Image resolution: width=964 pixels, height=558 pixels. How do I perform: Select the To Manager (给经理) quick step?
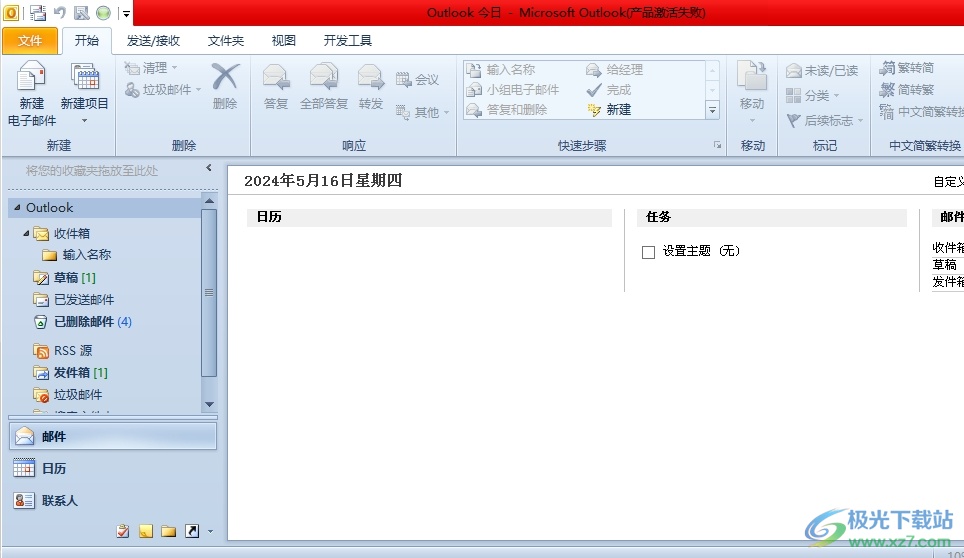point(614,69)
